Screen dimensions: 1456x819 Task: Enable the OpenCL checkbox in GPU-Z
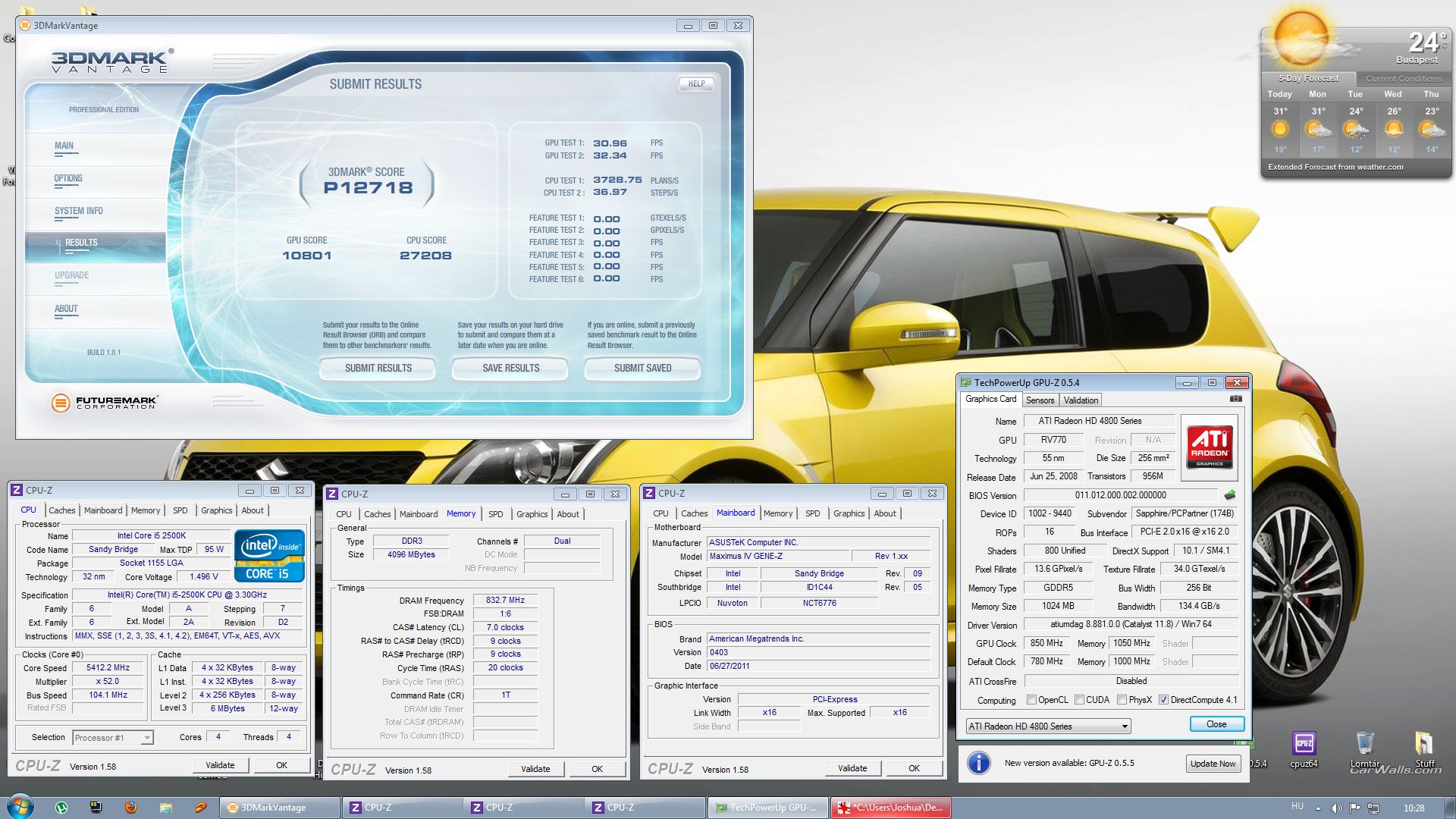pyautogui.click(x=1031, y=700)
